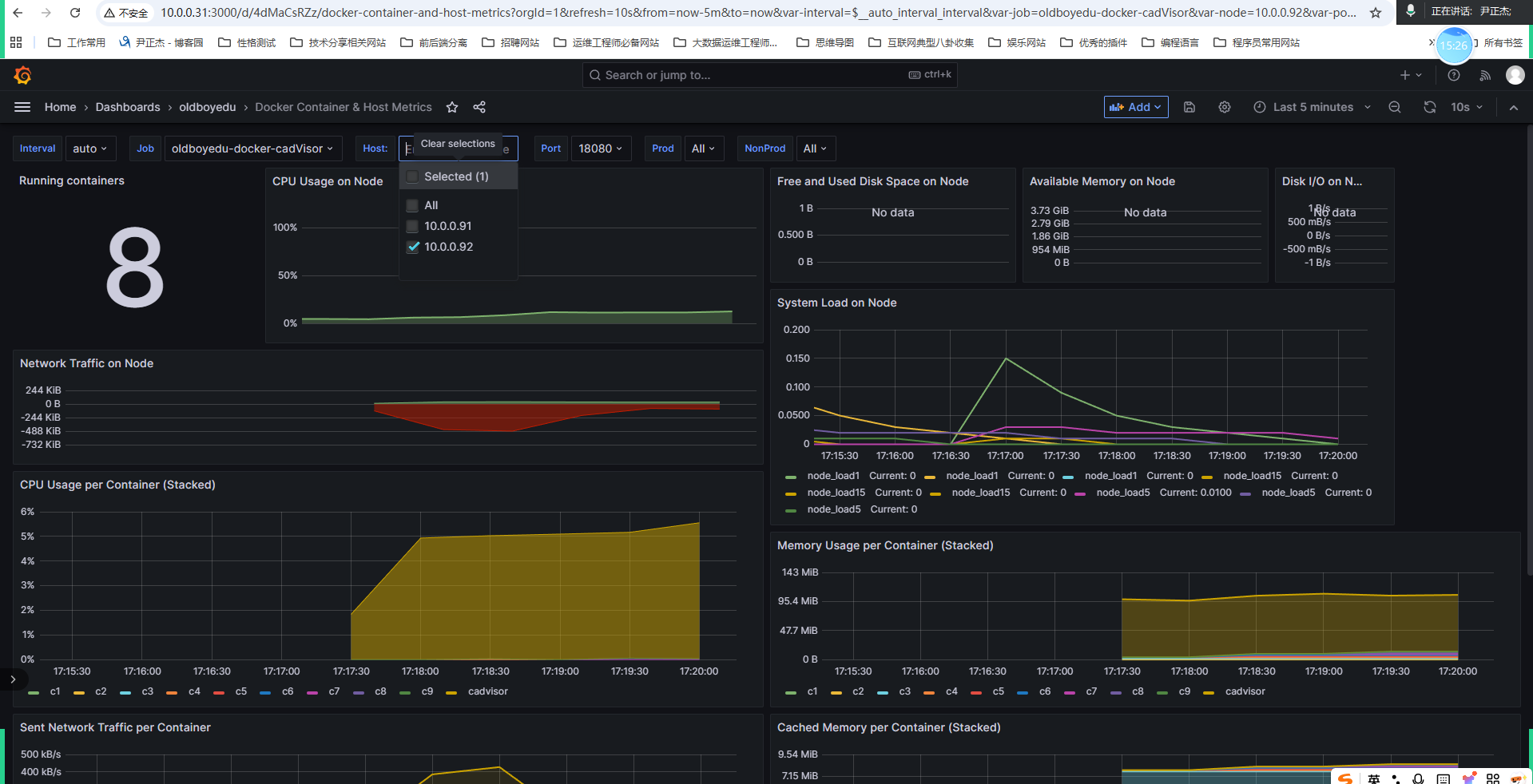Screen dimensions: 1533x784
Task: Click the Host filter input field
Action: 458,148
